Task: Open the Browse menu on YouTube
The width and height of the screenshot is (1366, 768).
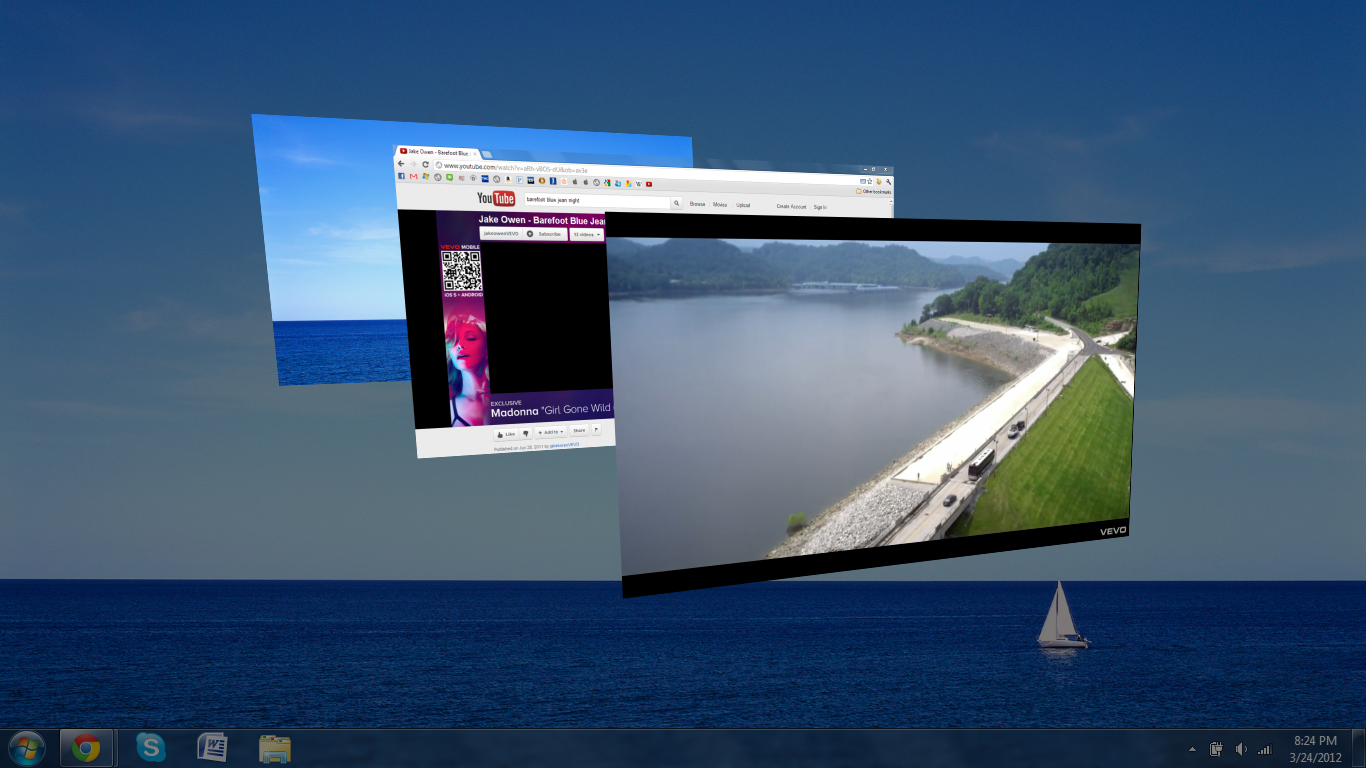Action: click(698, 203)
